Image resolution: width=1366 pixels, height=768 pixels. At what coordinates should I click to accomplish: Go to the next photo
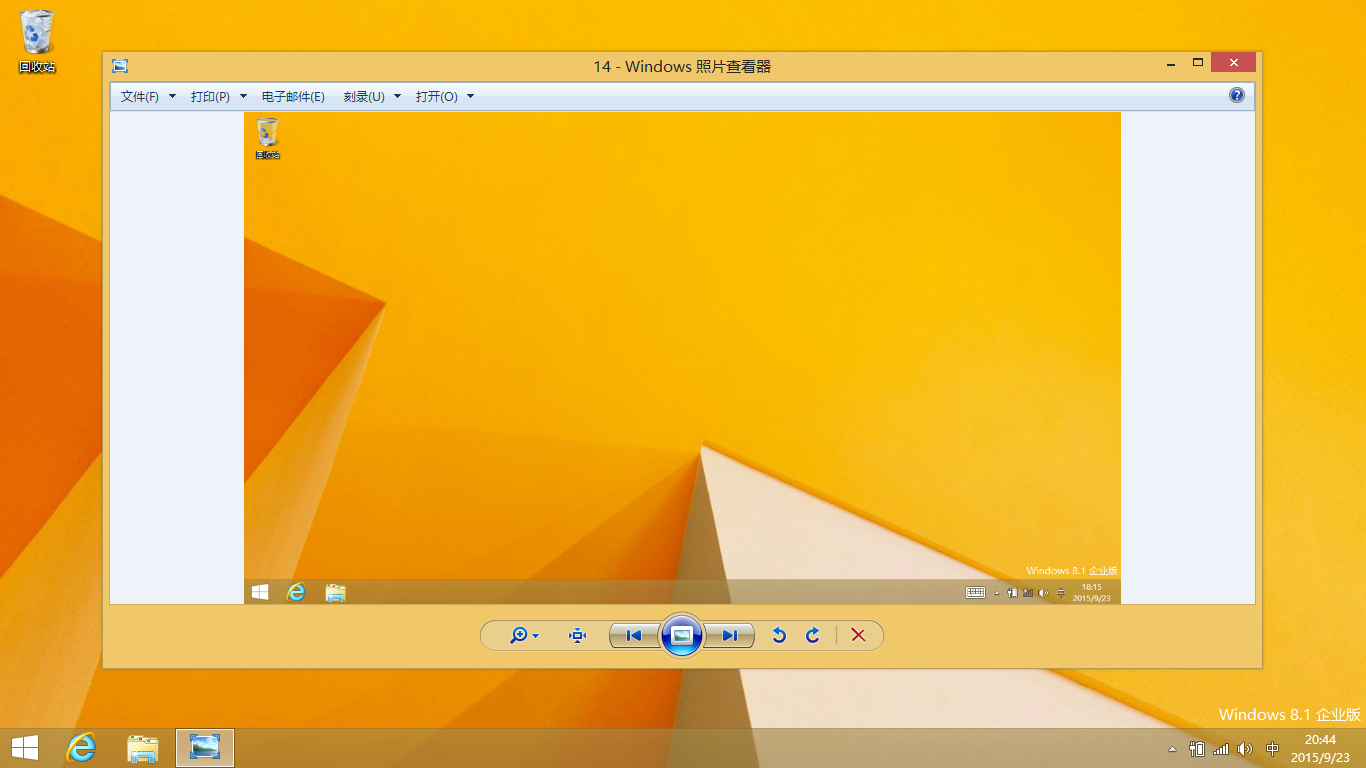point(729,635)
